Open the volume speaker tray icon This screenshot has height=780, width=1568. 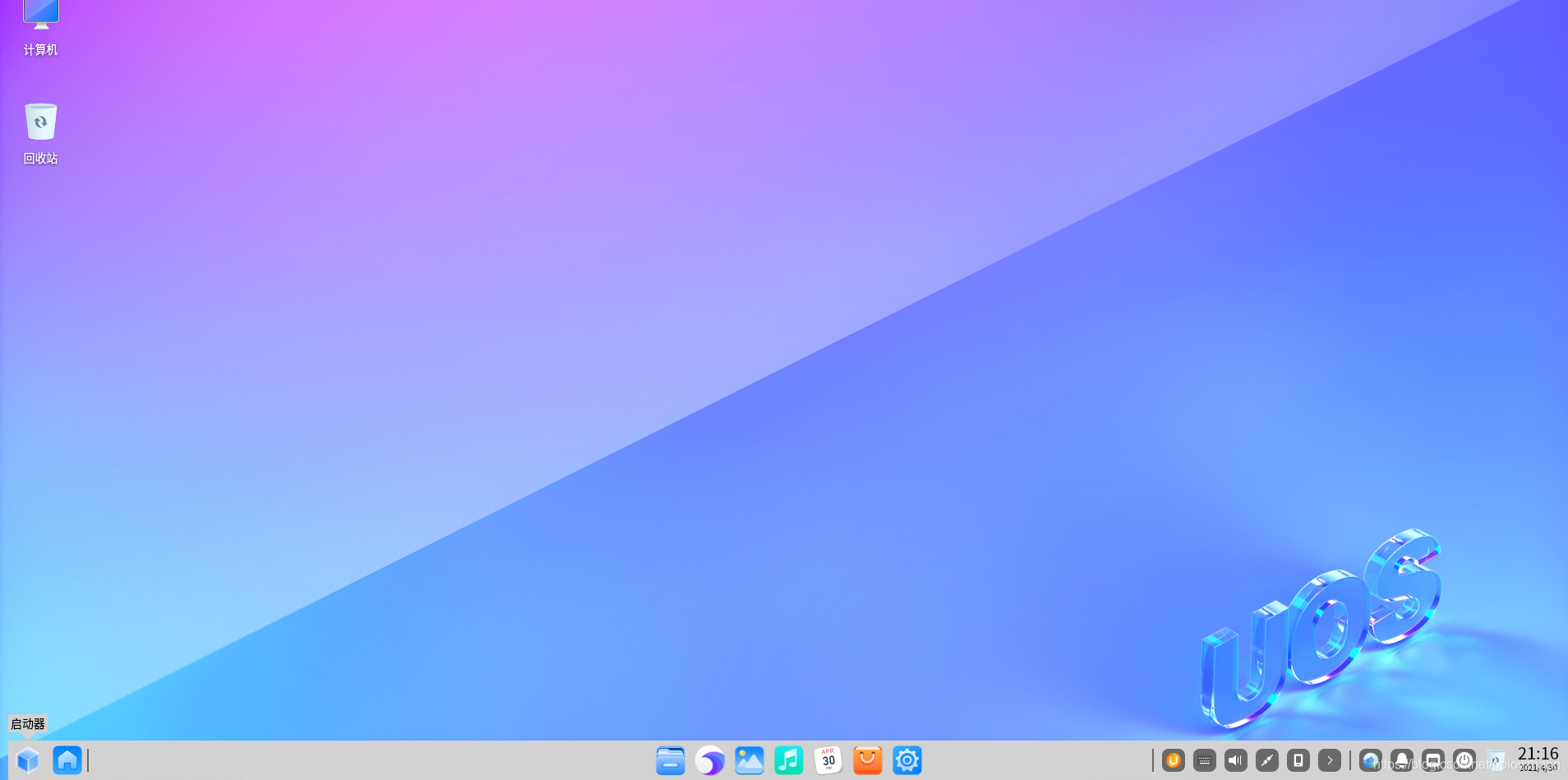tap(1236, 760)
